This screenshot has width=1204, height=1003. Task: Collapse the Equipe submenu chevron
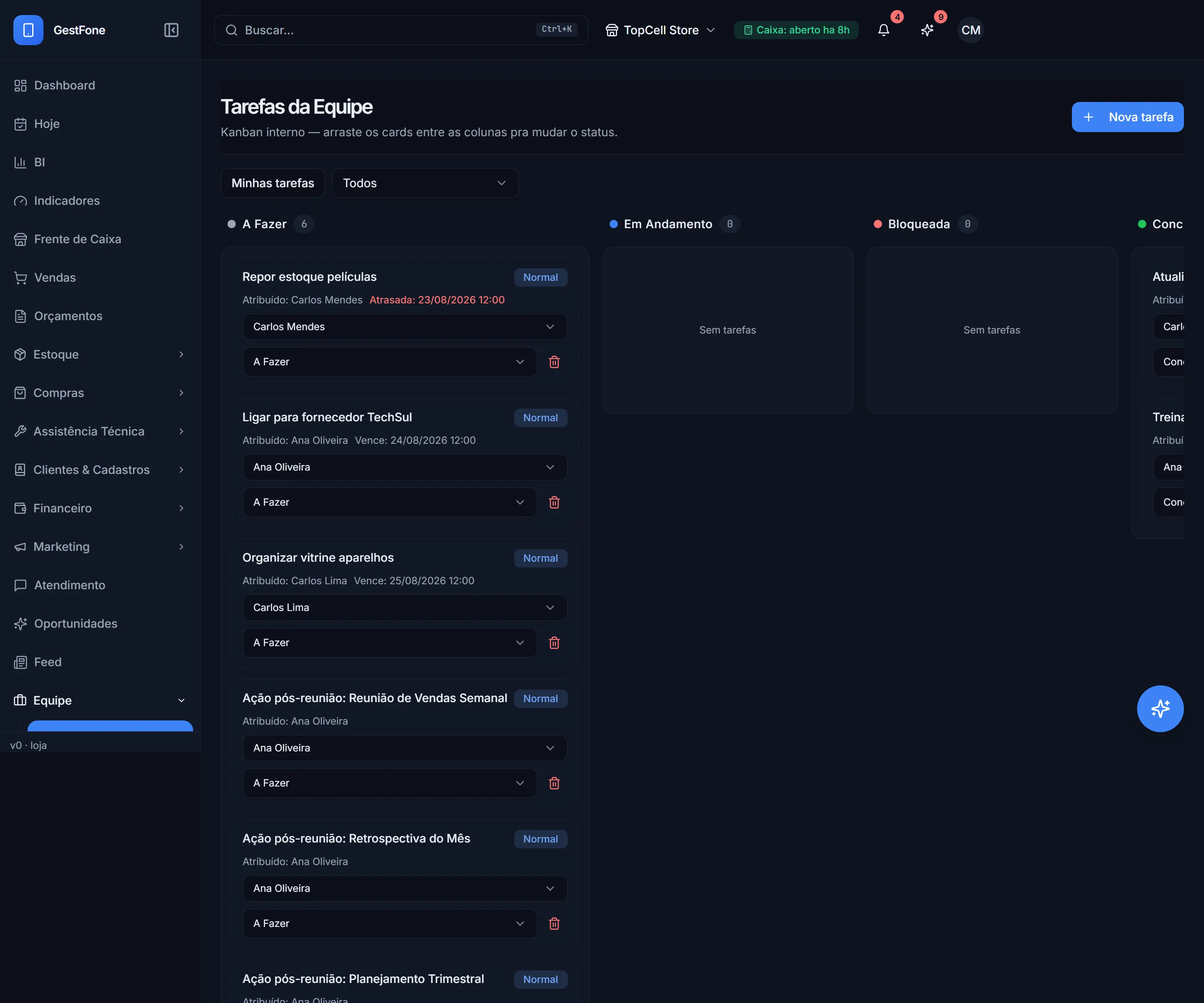click(x=181, y=700)
